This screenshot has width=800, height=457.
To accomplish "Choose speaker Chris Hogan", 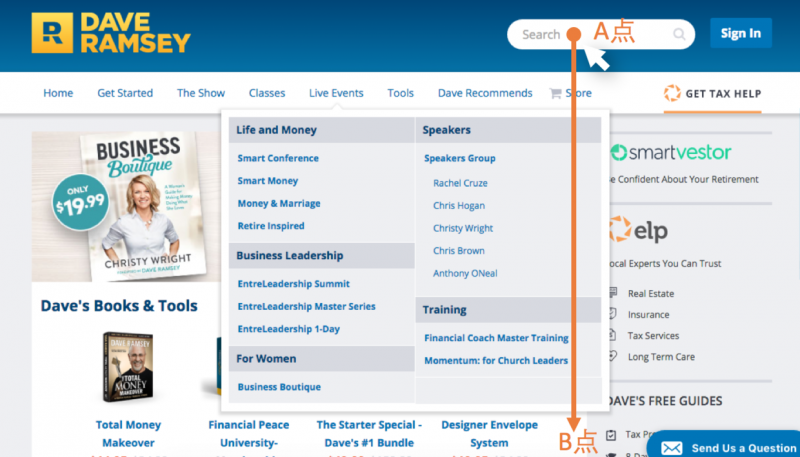I will (x=459, y=206).
